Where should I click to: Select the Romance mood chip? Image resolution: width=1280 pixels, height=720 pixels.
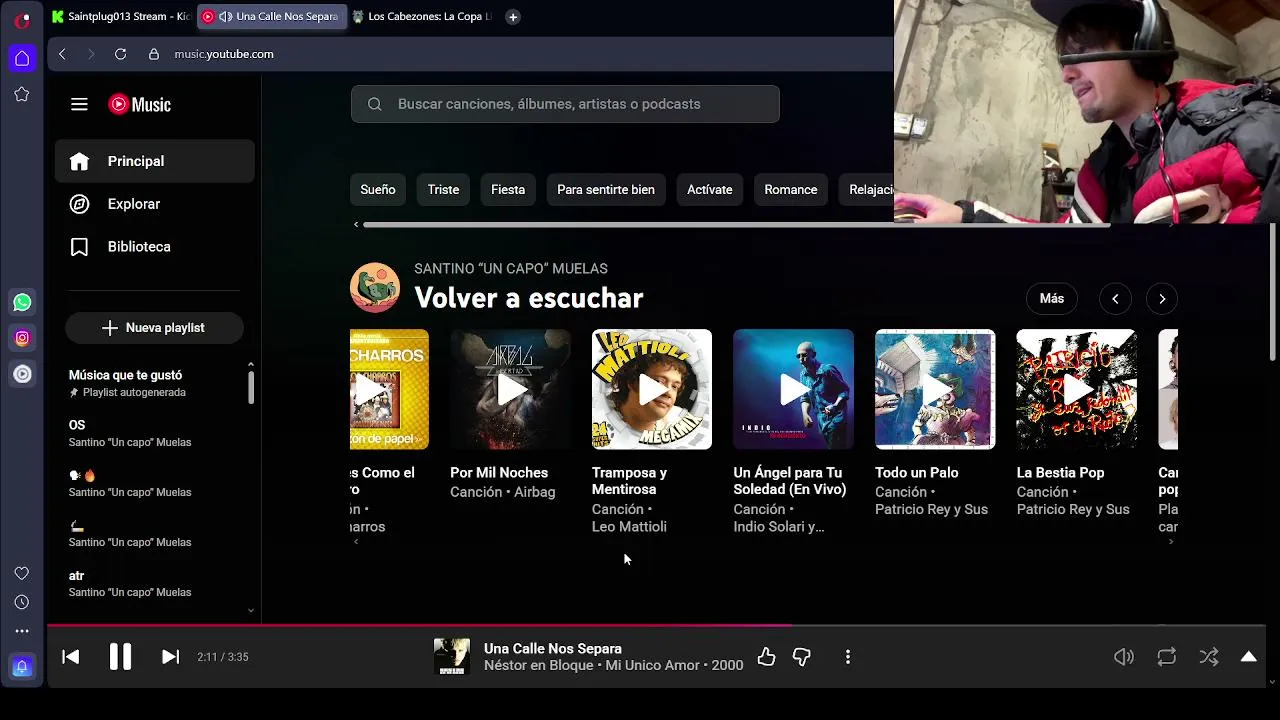791,190
